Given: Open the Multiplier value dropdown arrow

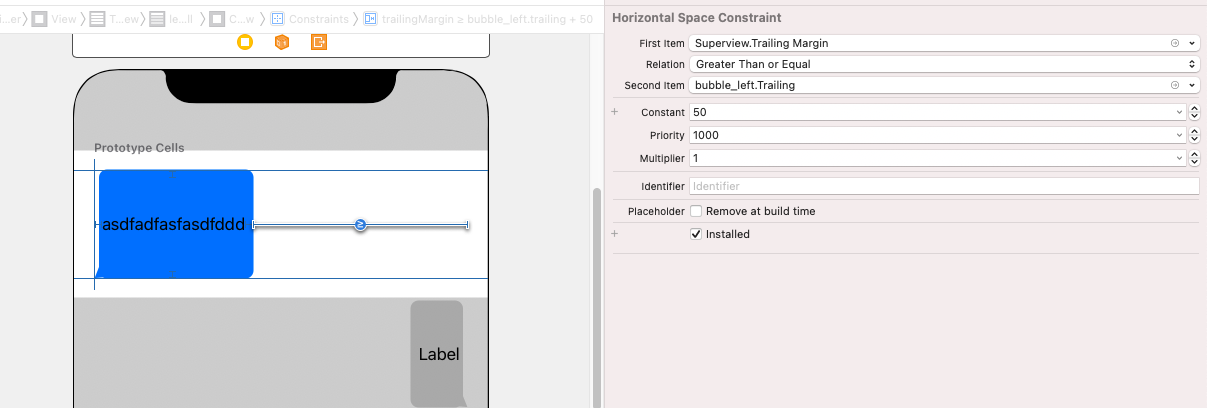Looking at the screenshot, I should tap(1181, 158).
